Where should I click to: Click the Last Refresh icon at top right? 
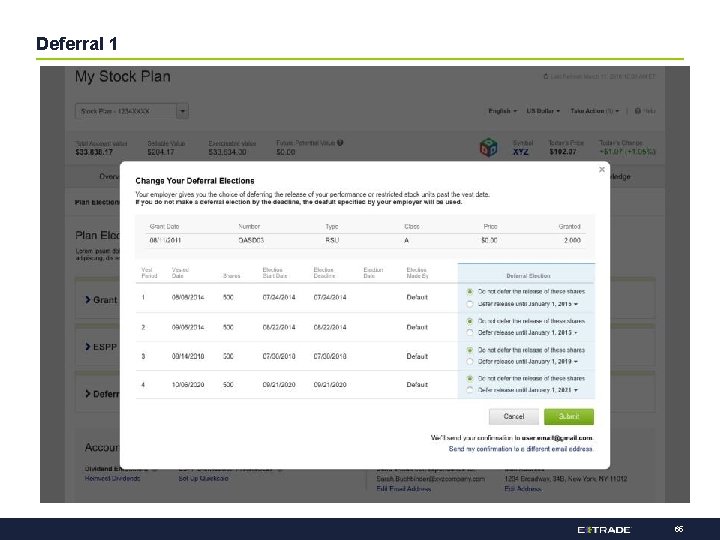546,76
